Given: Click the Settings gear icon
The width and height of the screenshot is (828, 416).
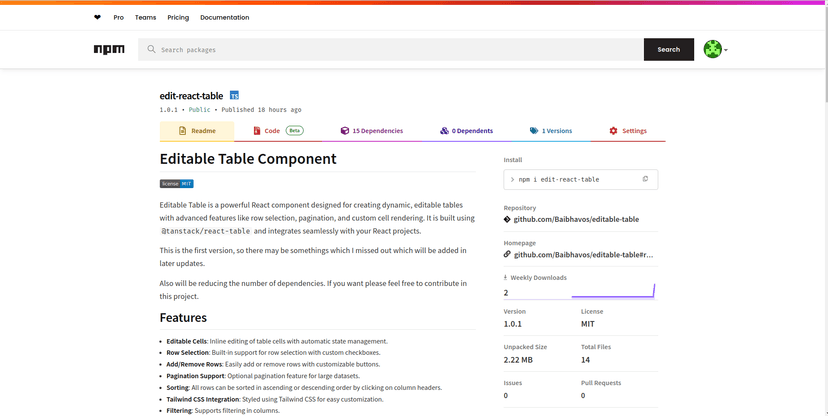Looking at the screenshot, I should 613,131.
